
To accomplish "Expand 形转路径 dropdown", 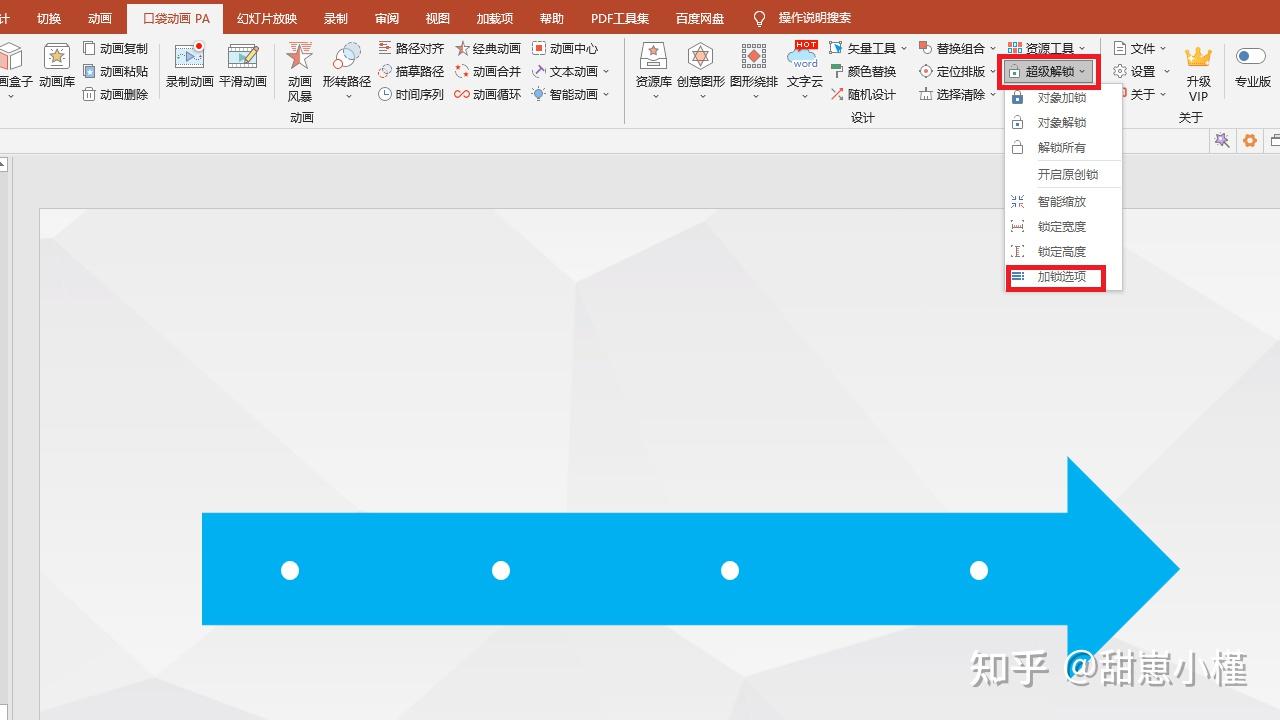I will 347,96.
